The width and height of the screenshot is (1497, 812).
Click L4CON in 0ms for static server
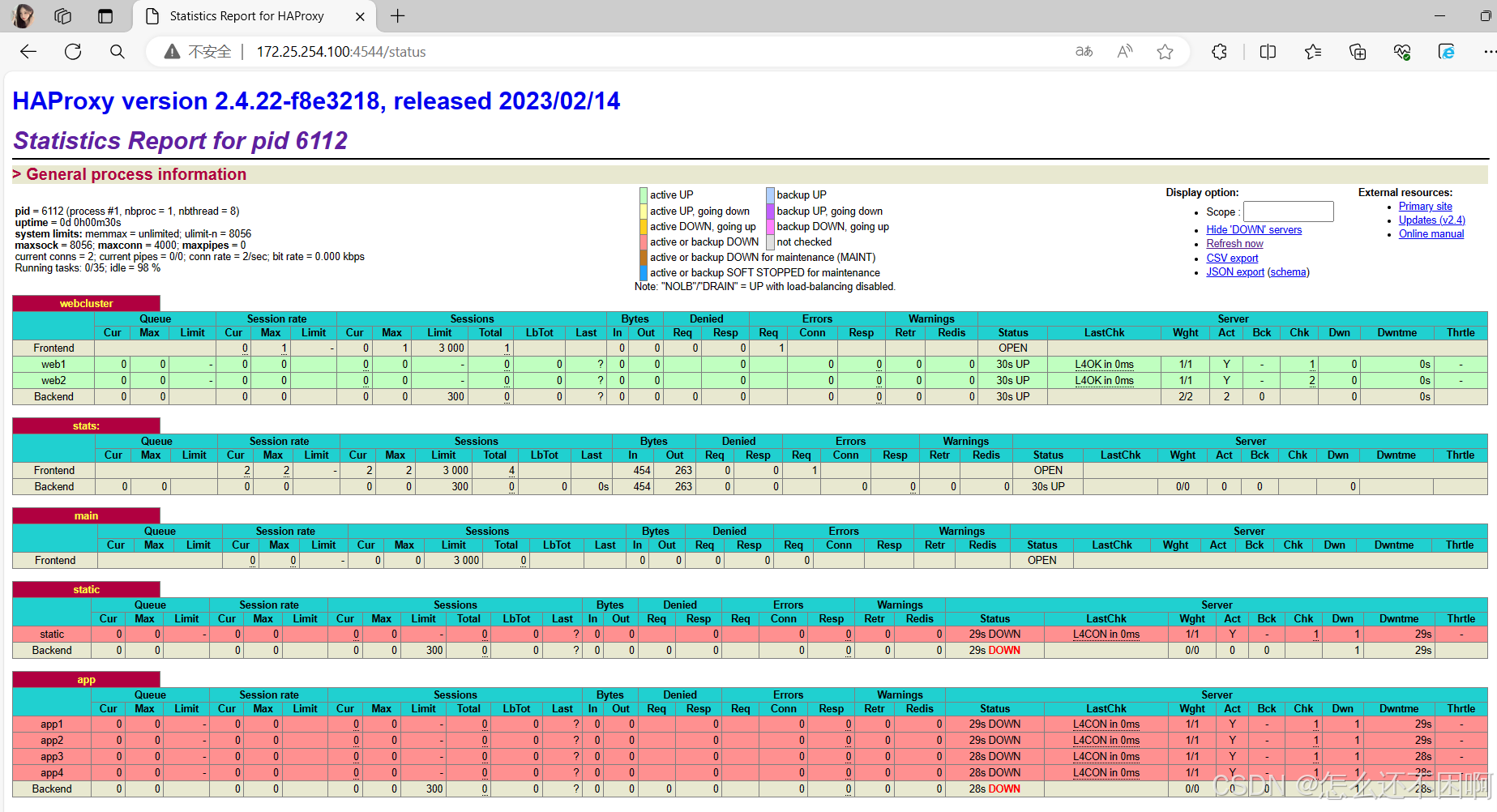coord(1106,635)
